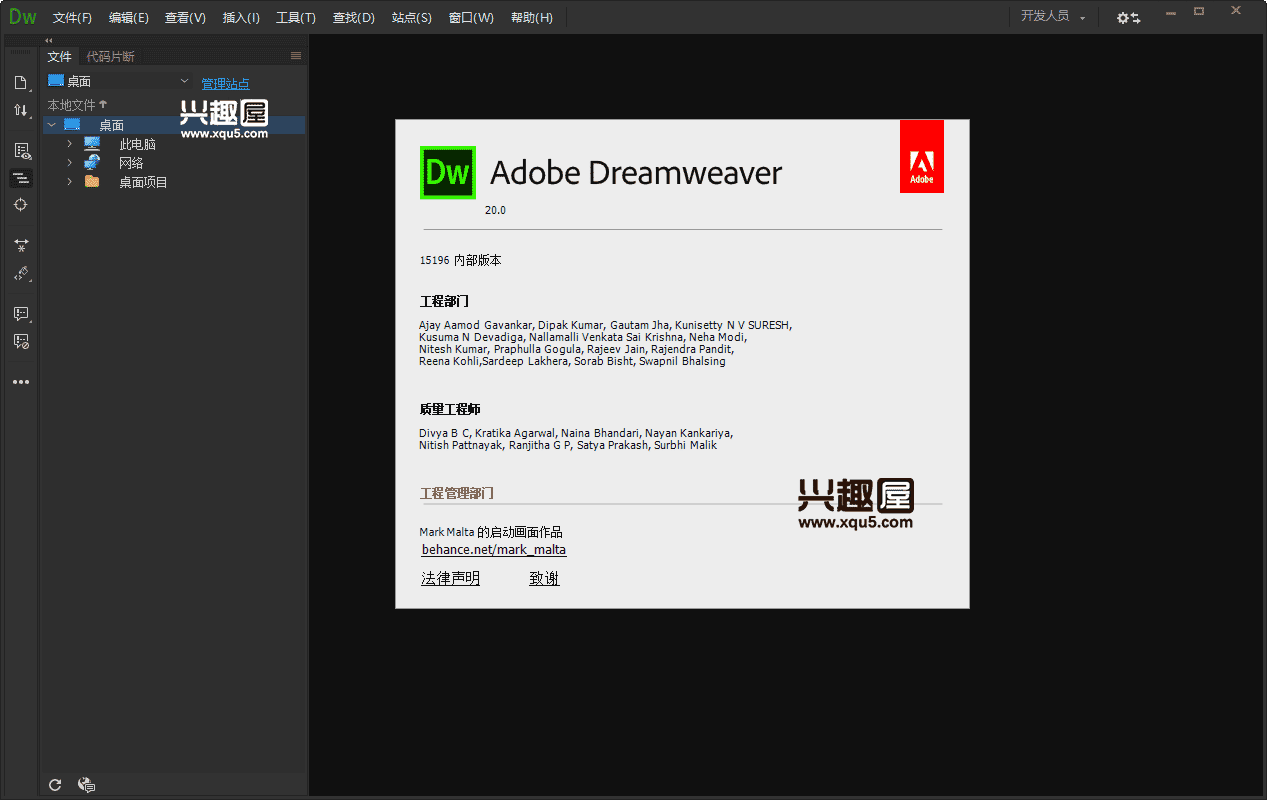Click the version number 20.0

pyautogui.click(x=495, y=210)
